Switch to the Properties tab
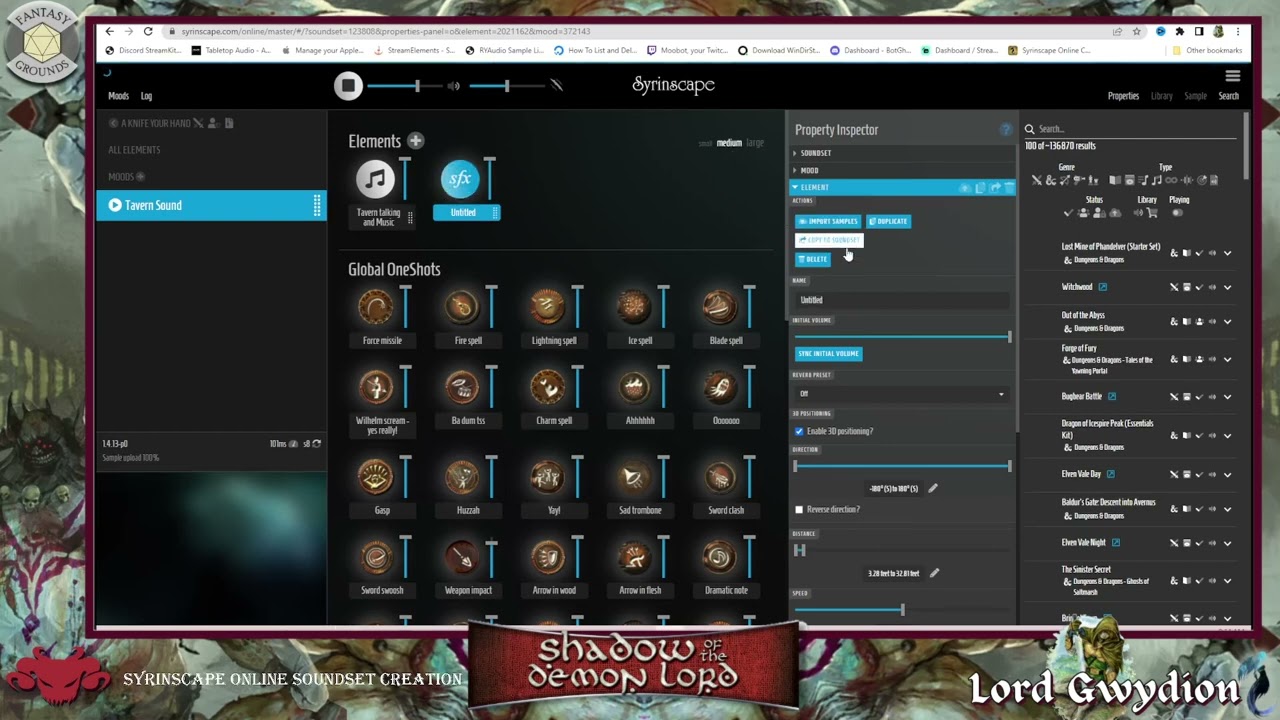This screenshot has width=1280, height=720. coord(1123,96)
